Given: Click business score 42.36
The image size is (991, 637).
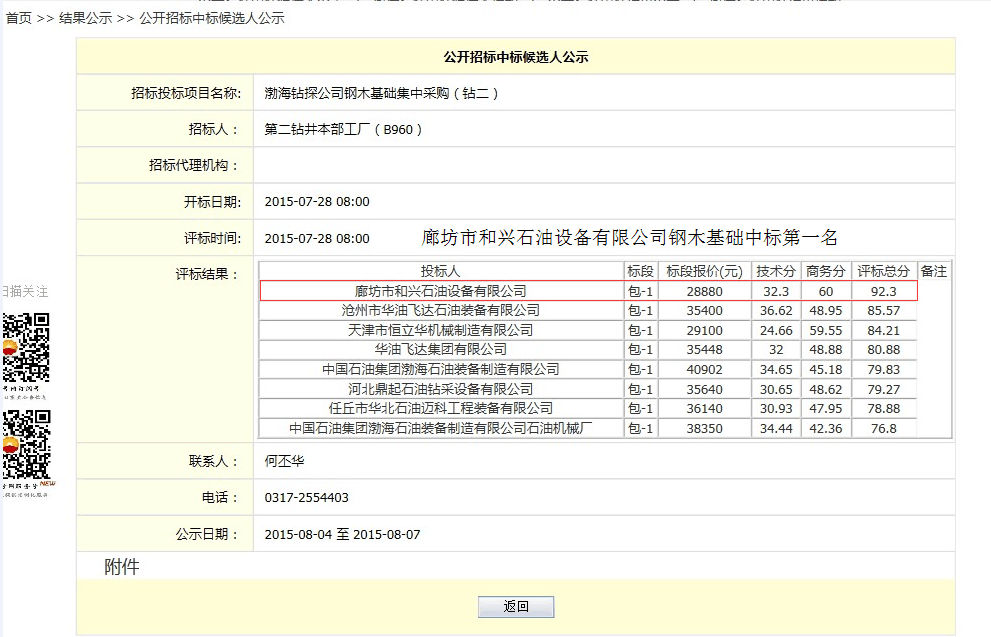Looking at the screenshot, I should (826, 428).
